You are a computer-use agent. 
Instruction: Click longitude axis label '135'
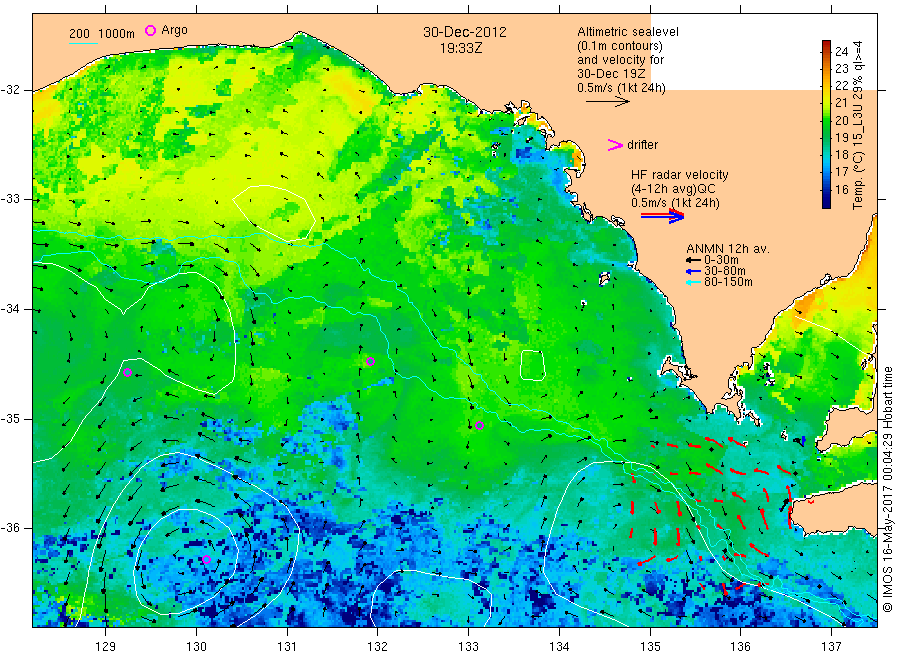tap(650, 647)
